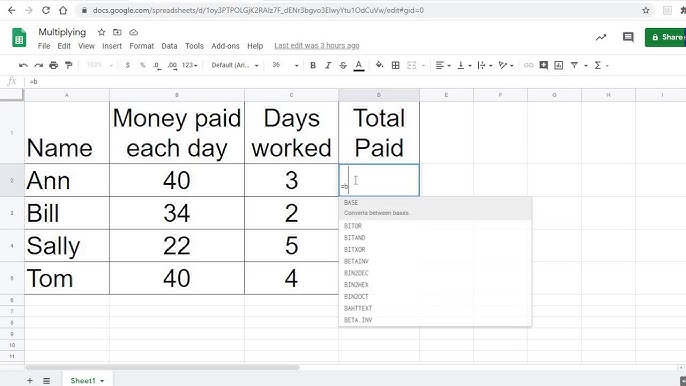This screenshot has height=386, width=686.
Task: Click the Redo icon in toolbar
Action: (x=38, y=65)
